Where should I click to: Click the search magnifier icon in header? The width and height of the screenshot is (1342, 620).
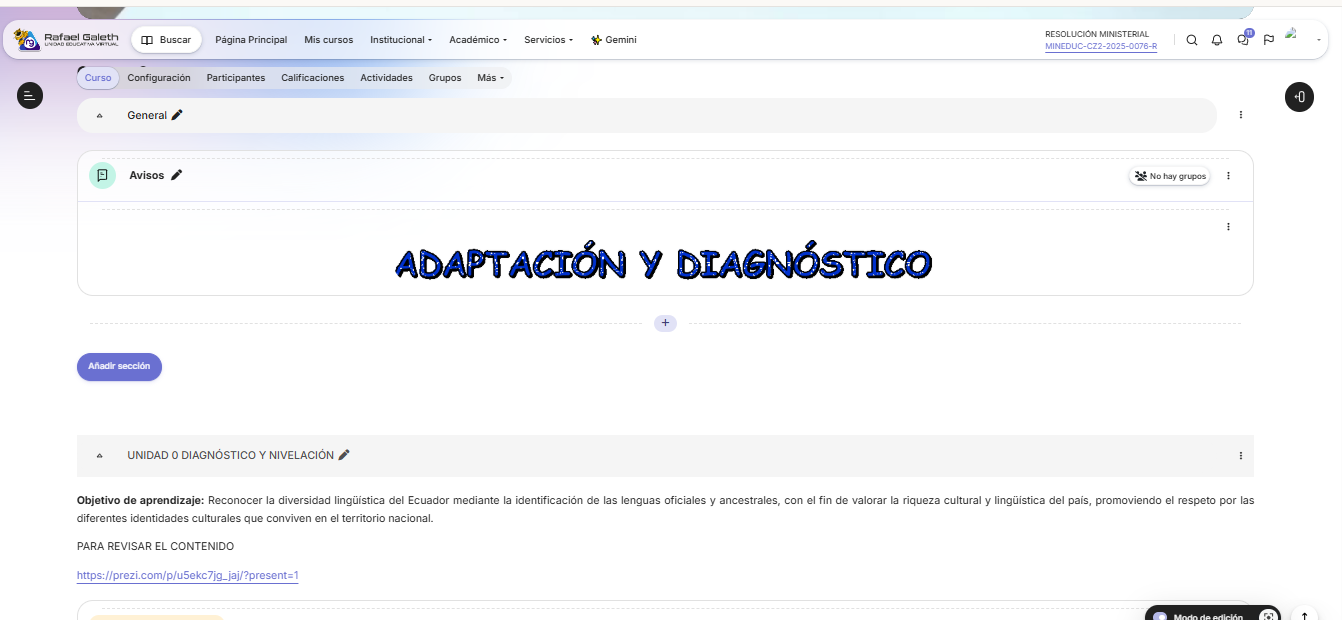coord(1191,40)
